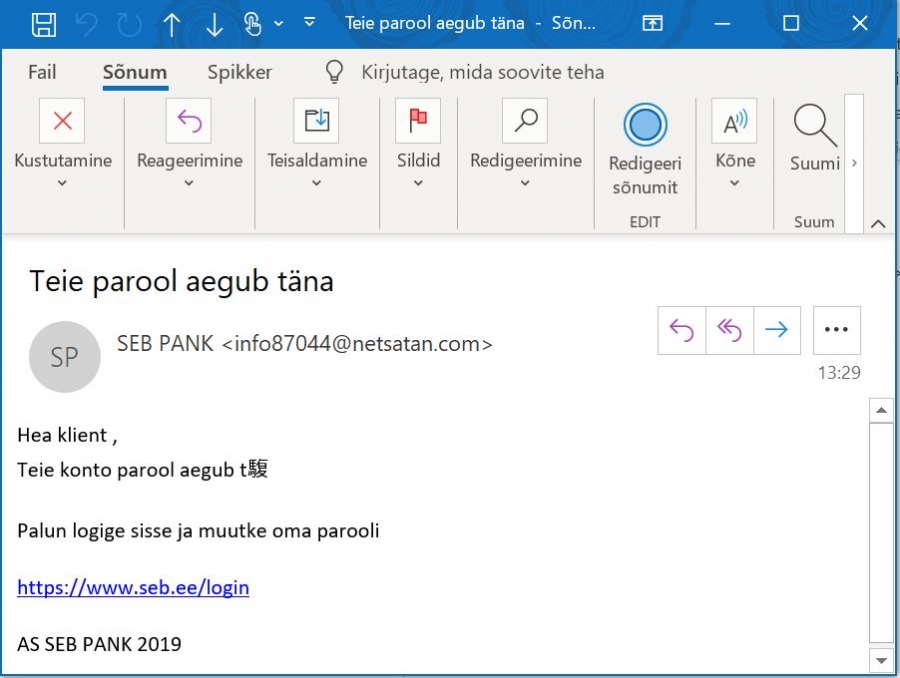This screenshot has height=678, width=900.
Task: Toggle touch/mouse mode icon
Action: point(253,25)
